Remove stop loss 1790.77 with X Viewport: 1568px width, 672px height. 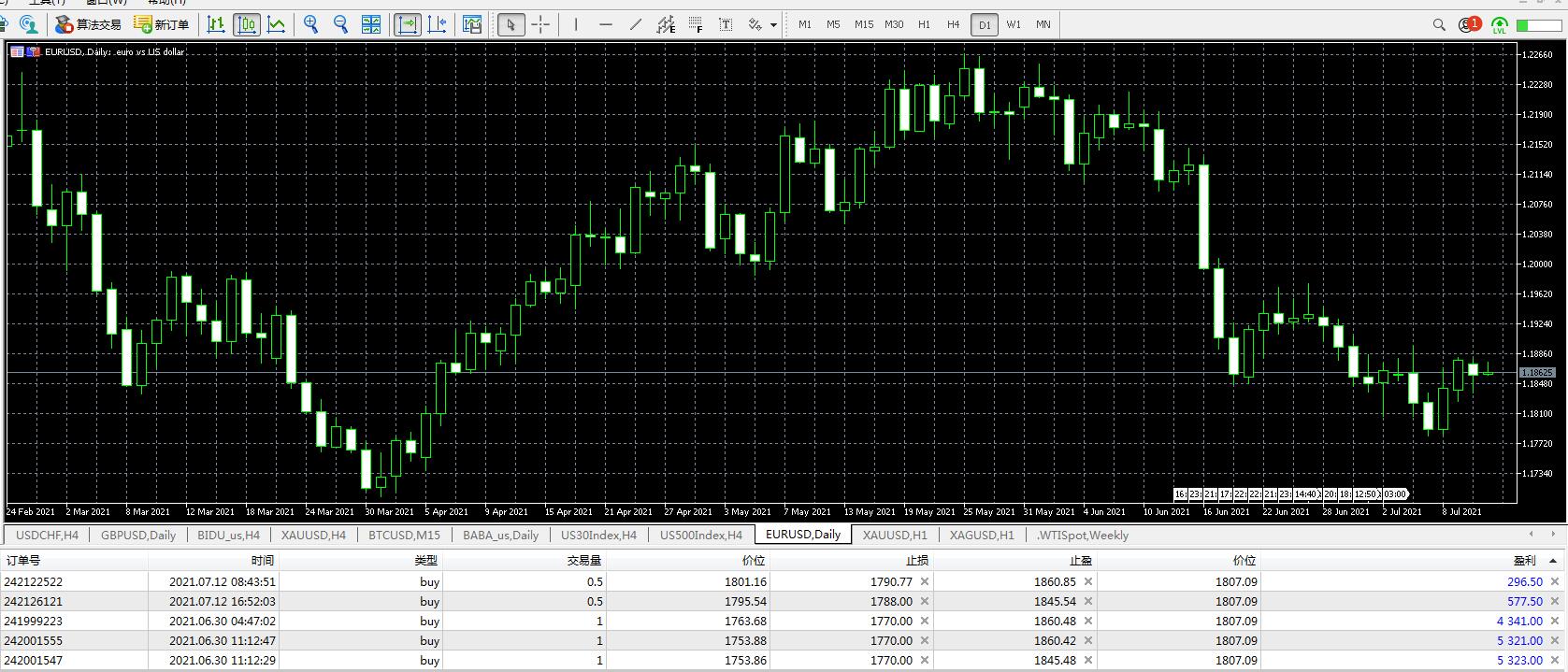(925, 581)
